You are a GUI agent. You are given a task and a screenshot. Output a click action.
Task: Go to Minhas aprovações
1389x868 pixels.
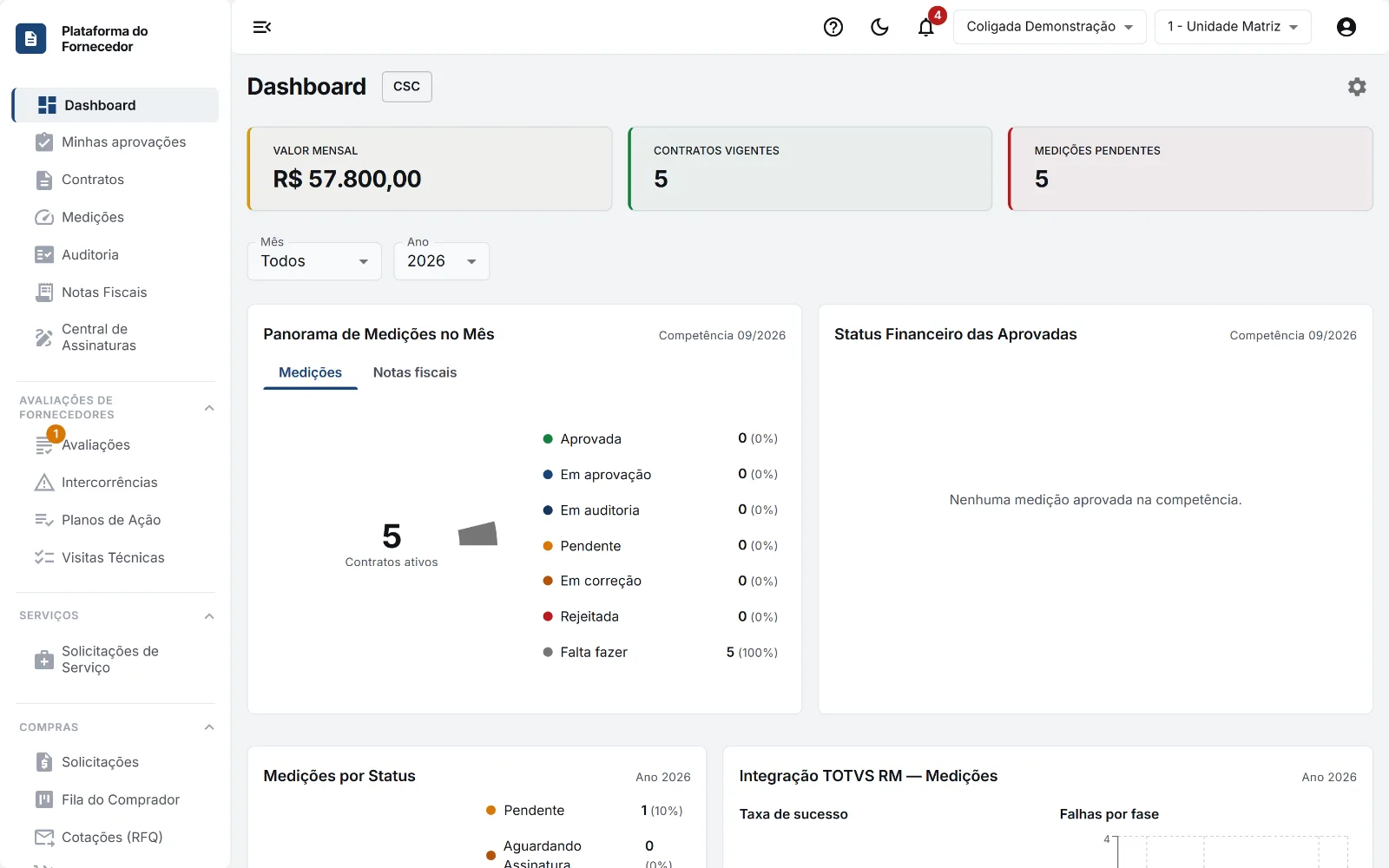click(x=115, y=142)
